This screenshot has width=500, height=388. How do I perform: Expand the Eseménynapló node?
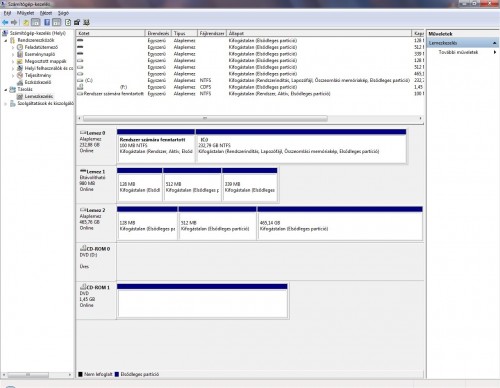[x=13, y=54]
